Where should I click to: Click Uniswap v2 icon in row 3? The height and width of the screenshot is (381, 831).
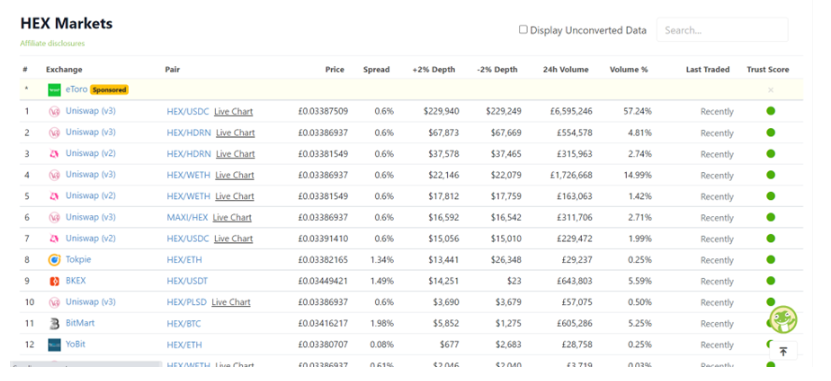tap(54, 154)
